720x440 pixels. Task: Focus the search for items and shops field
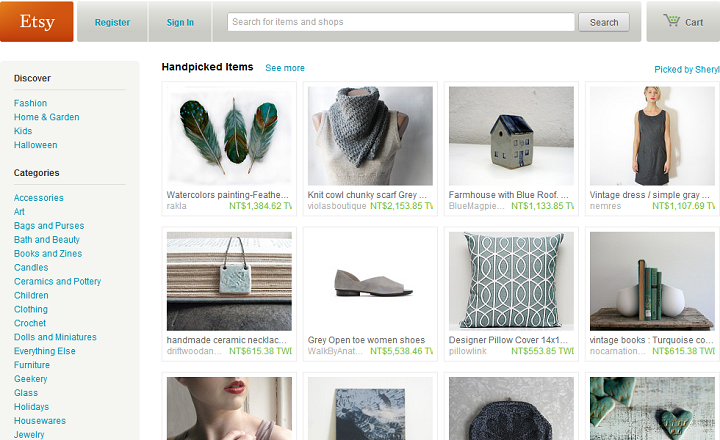(401, 22)
